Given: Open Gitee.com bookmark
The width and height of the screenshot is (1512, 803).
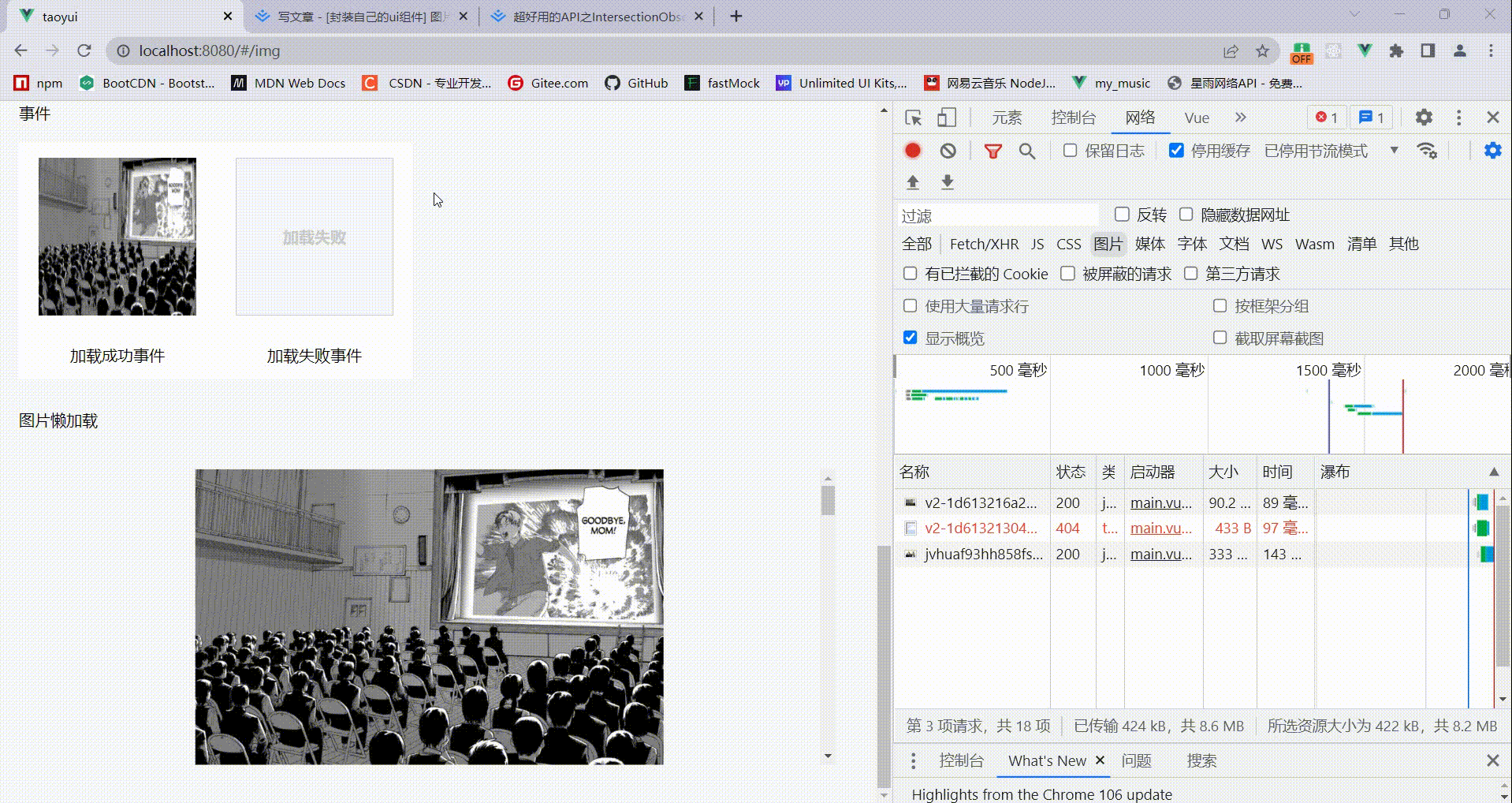Looking at the screenshot, I should coord(548,83).
